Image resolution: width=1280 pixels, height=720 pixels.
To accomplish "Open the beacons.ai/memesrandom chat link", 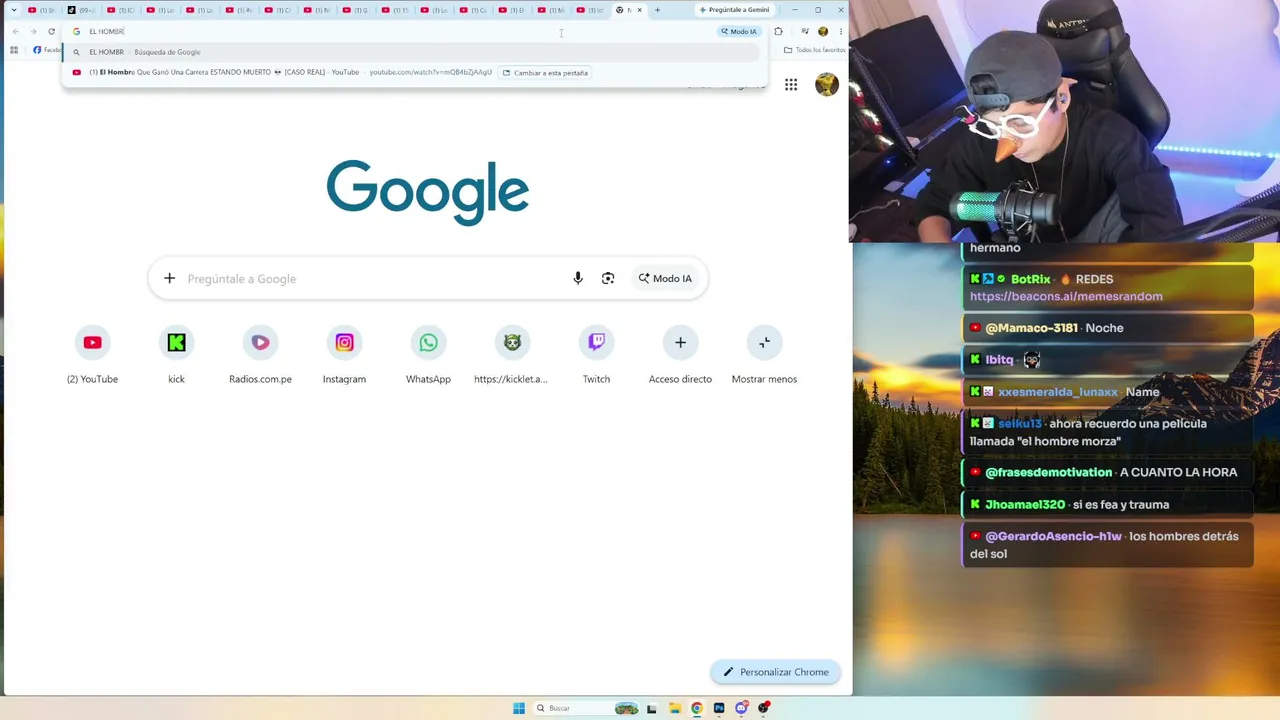I will [1066, 296].
